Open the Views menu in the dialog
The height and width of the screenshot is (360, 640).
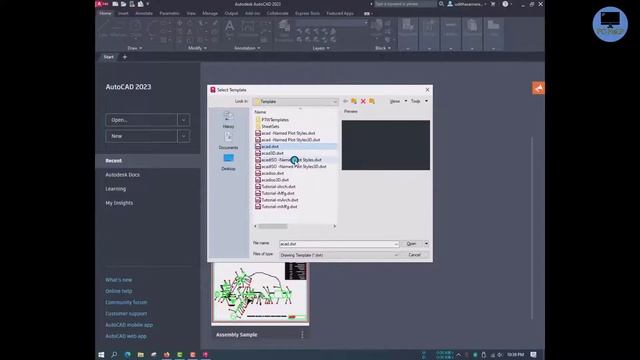(398, 101)
